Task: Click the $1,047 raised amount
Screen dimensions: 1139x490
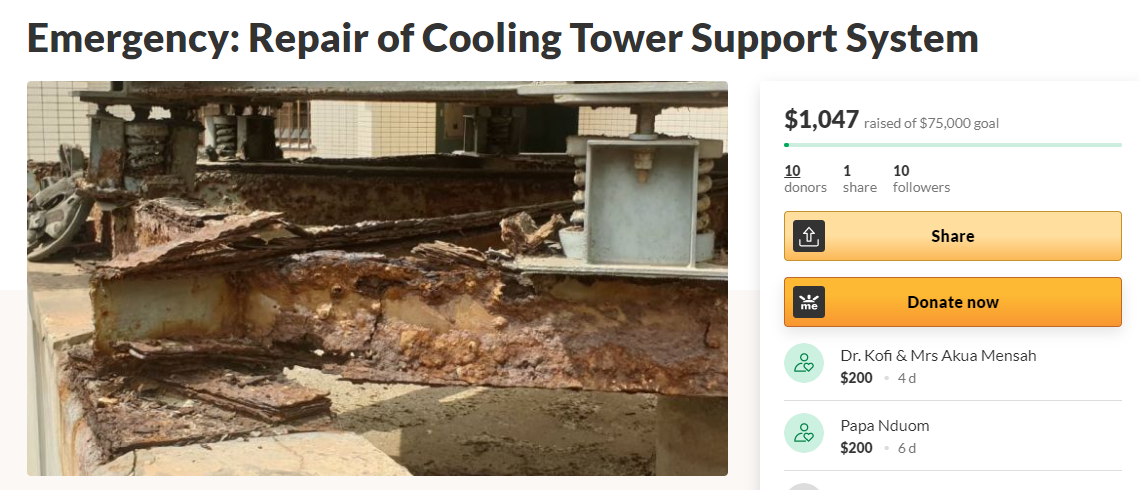Action: coord(822,119)
